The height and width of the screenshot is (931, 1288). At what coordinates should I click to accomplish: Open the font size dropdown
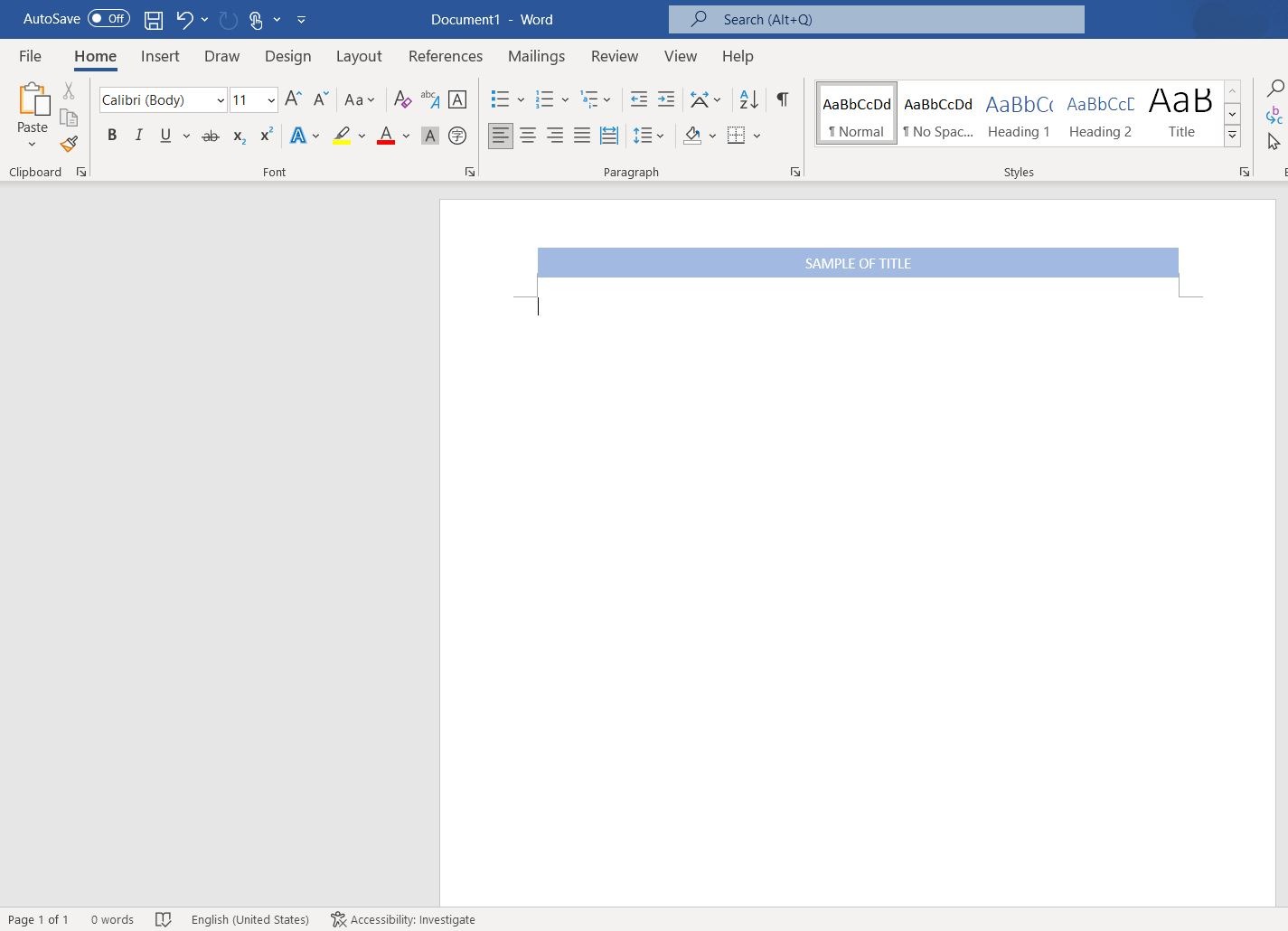pos(271,100)
